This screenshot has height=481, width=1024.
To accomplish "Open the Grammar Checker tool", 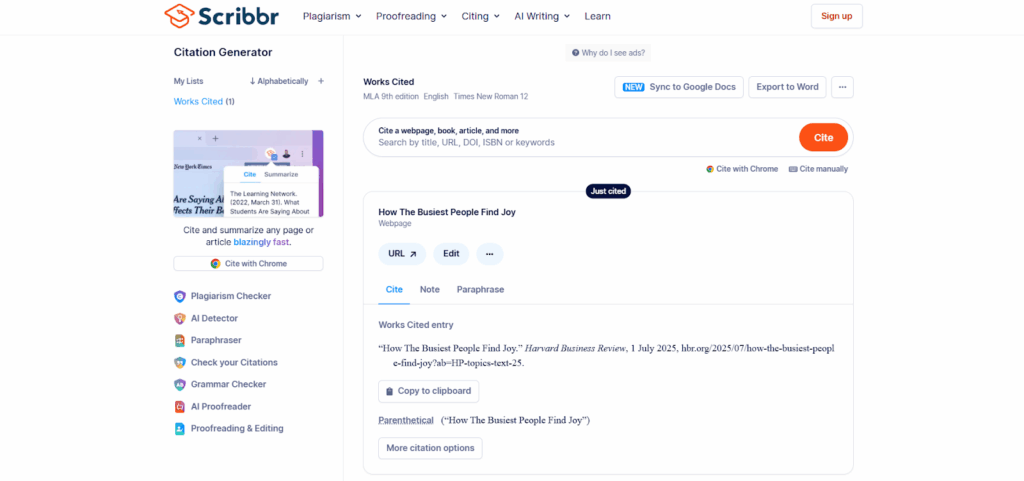I will tap(220, 384).
